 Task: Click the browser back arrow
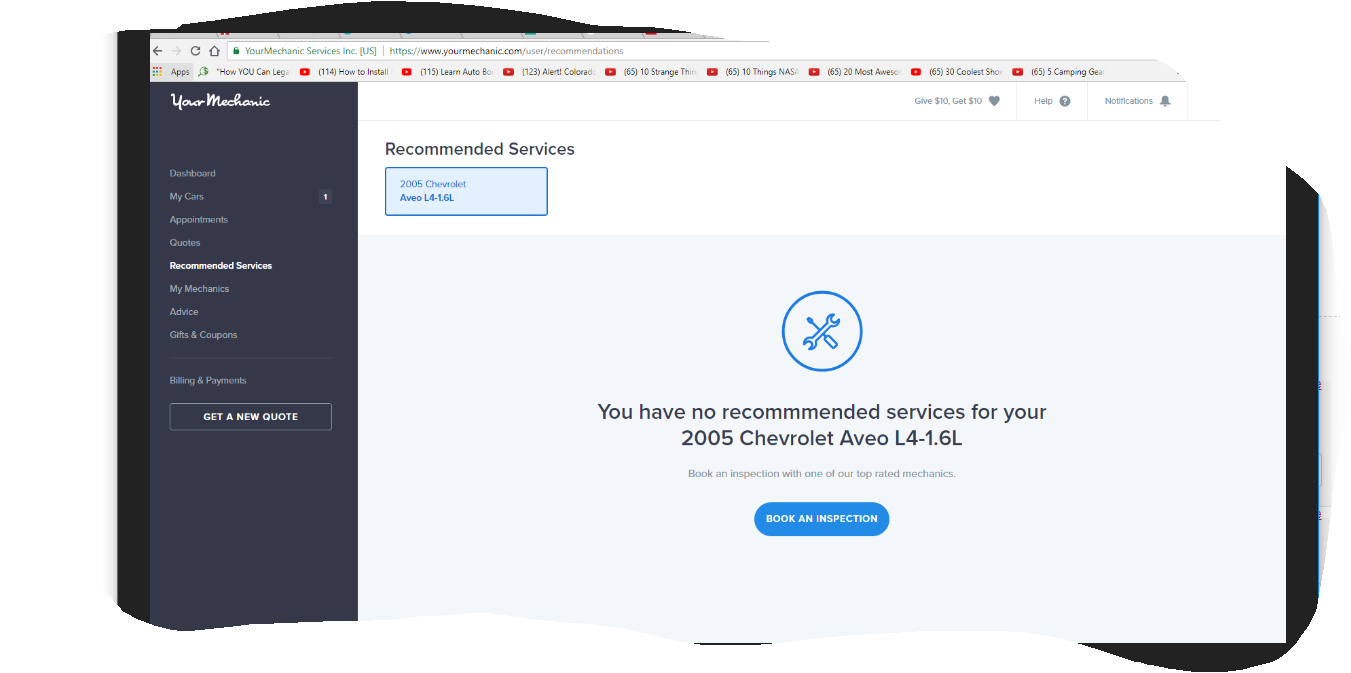pos(157,51)
